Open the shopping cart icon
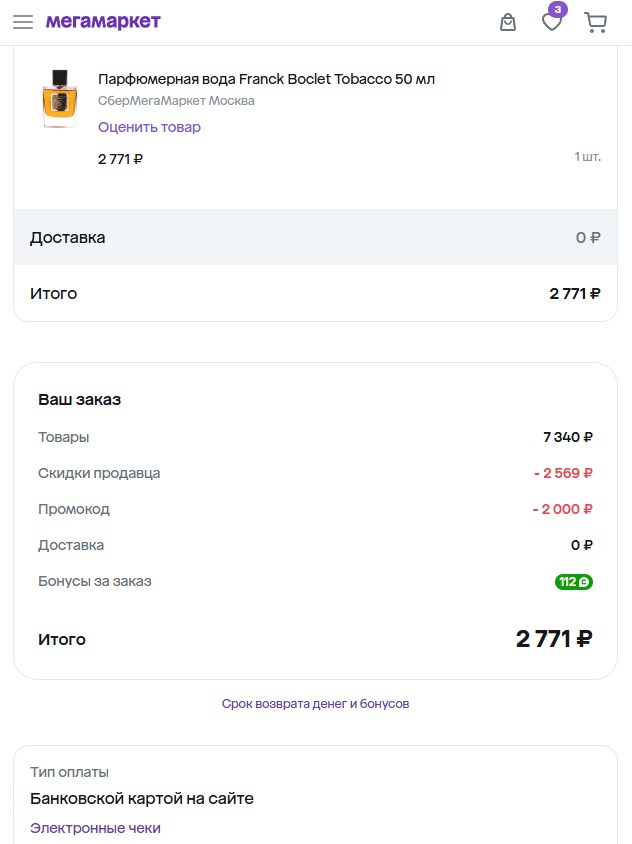Viewport: 632px width, 844px height. [x=596, y=22]
